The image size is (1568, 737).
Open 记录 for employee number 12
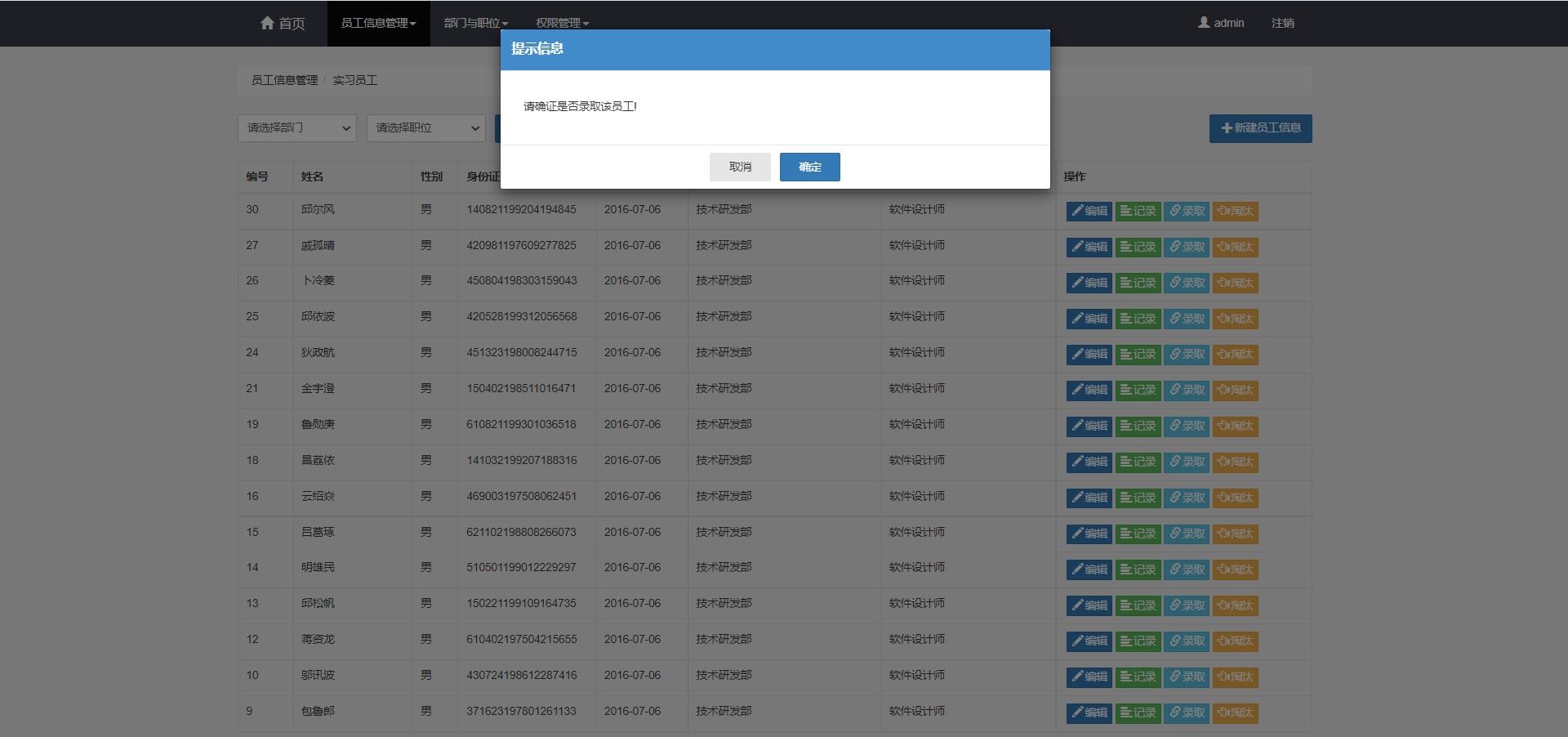tap(1138, 641)
